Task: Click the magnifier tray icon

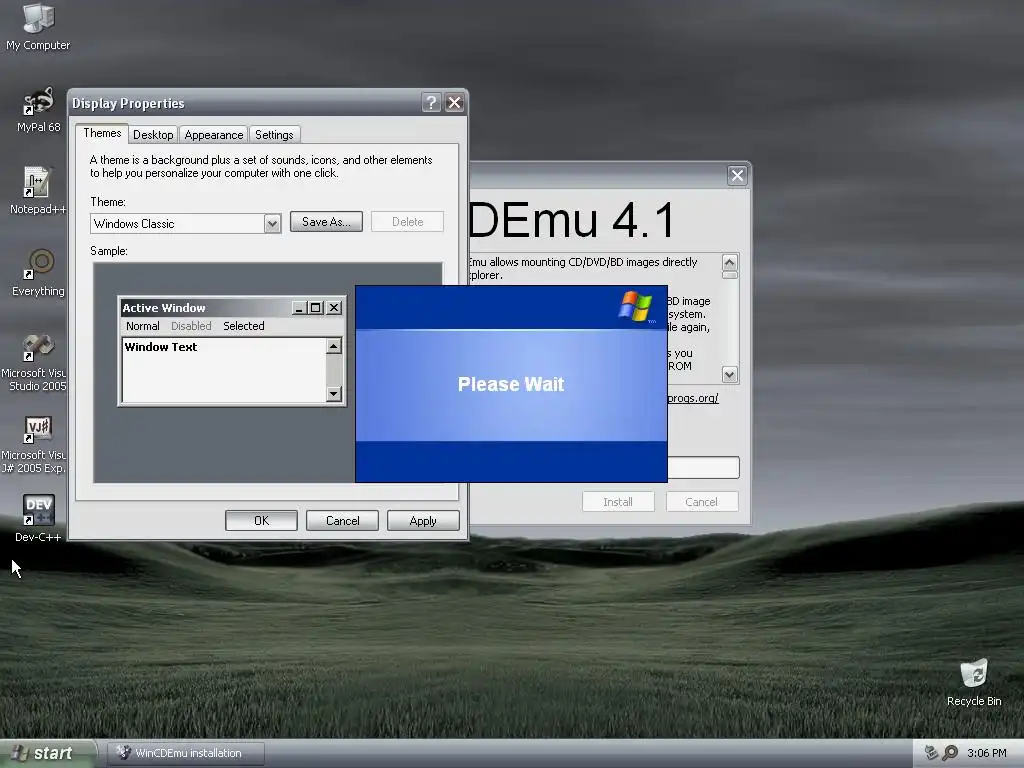Action: click(x=950, y=753)
